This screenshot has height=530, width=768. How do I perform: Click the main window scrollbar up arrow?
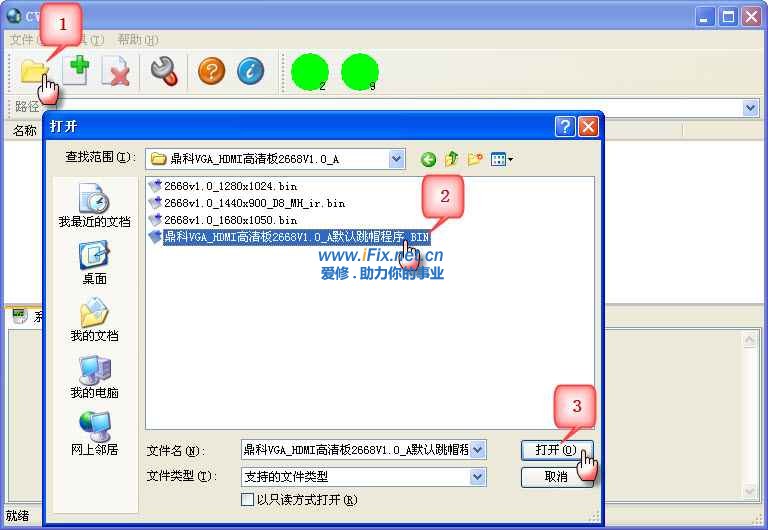[x=750, y=339]
